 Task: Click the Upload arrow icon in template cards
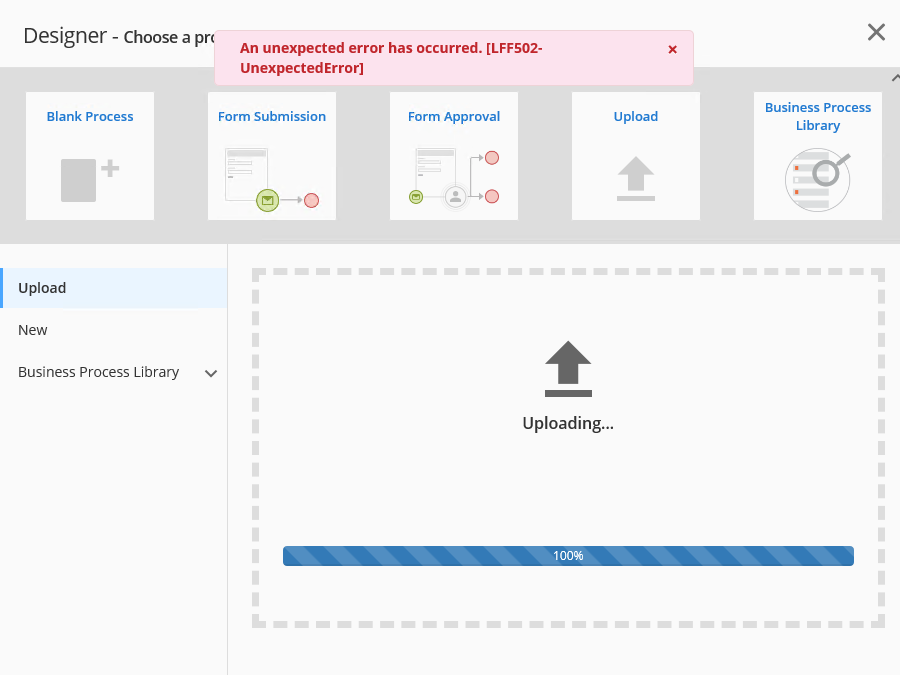636,179
